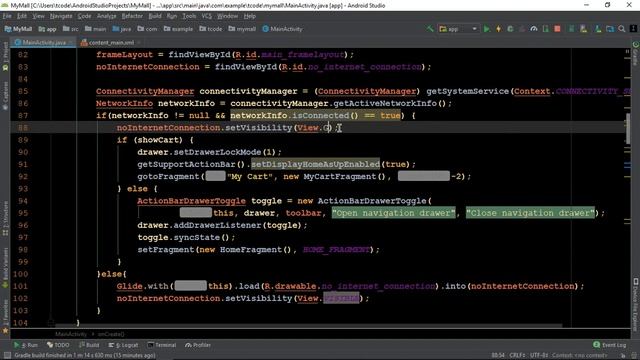Open the Run tool window button
Image resolution: width=640 pixels, height=360 pixels.
[26, 345]
